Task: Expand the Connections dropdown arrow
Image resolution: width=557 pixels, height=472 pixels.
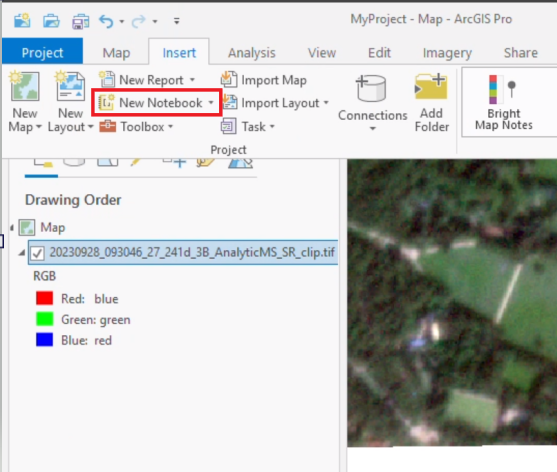Action: coord(372,129)
